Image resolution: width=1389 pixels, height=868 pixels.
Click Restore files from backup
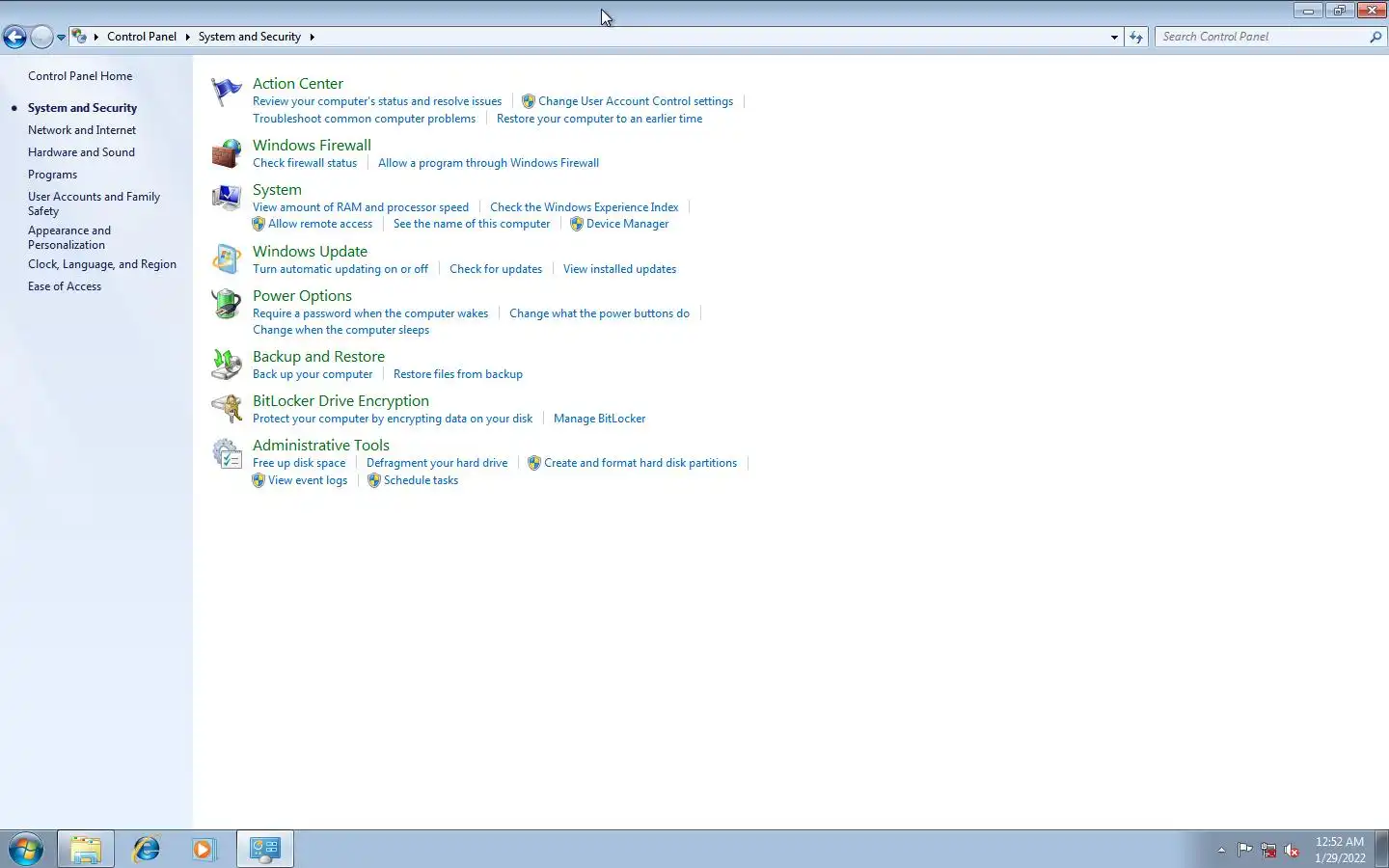coord(458,374)
